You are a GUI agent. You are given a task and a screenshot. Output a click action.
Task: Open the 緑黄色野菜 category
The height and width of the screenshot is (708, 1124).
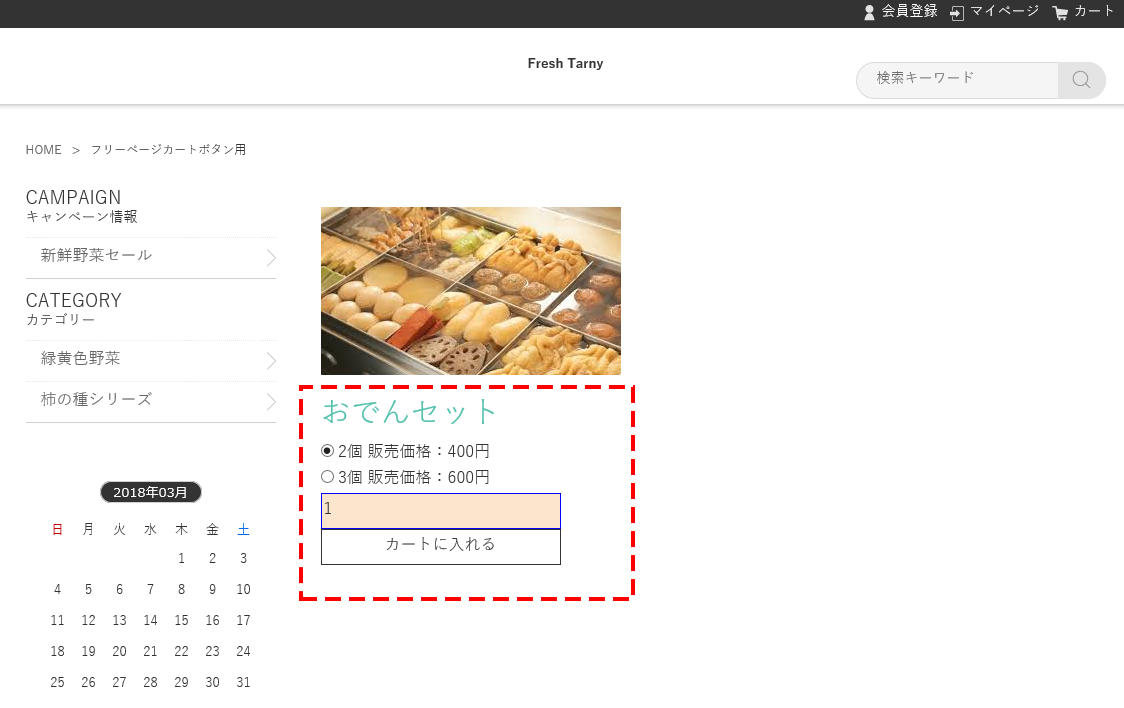[x=151, y=360]
